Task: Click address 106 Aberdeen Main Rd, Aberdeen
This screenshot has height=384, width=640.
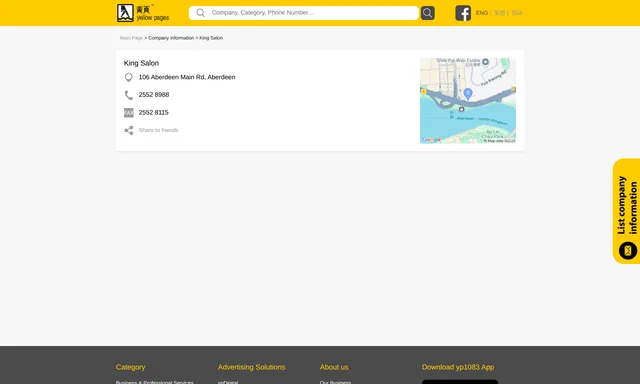Action: (187, 77)
